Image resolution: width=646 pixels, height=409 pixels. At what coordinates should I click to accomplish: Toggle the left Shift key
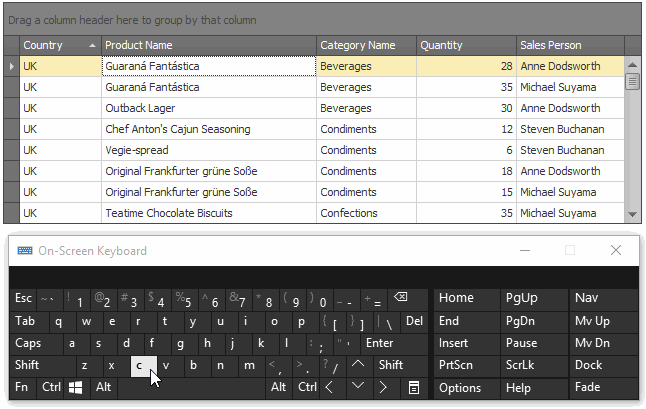(38, 365)
